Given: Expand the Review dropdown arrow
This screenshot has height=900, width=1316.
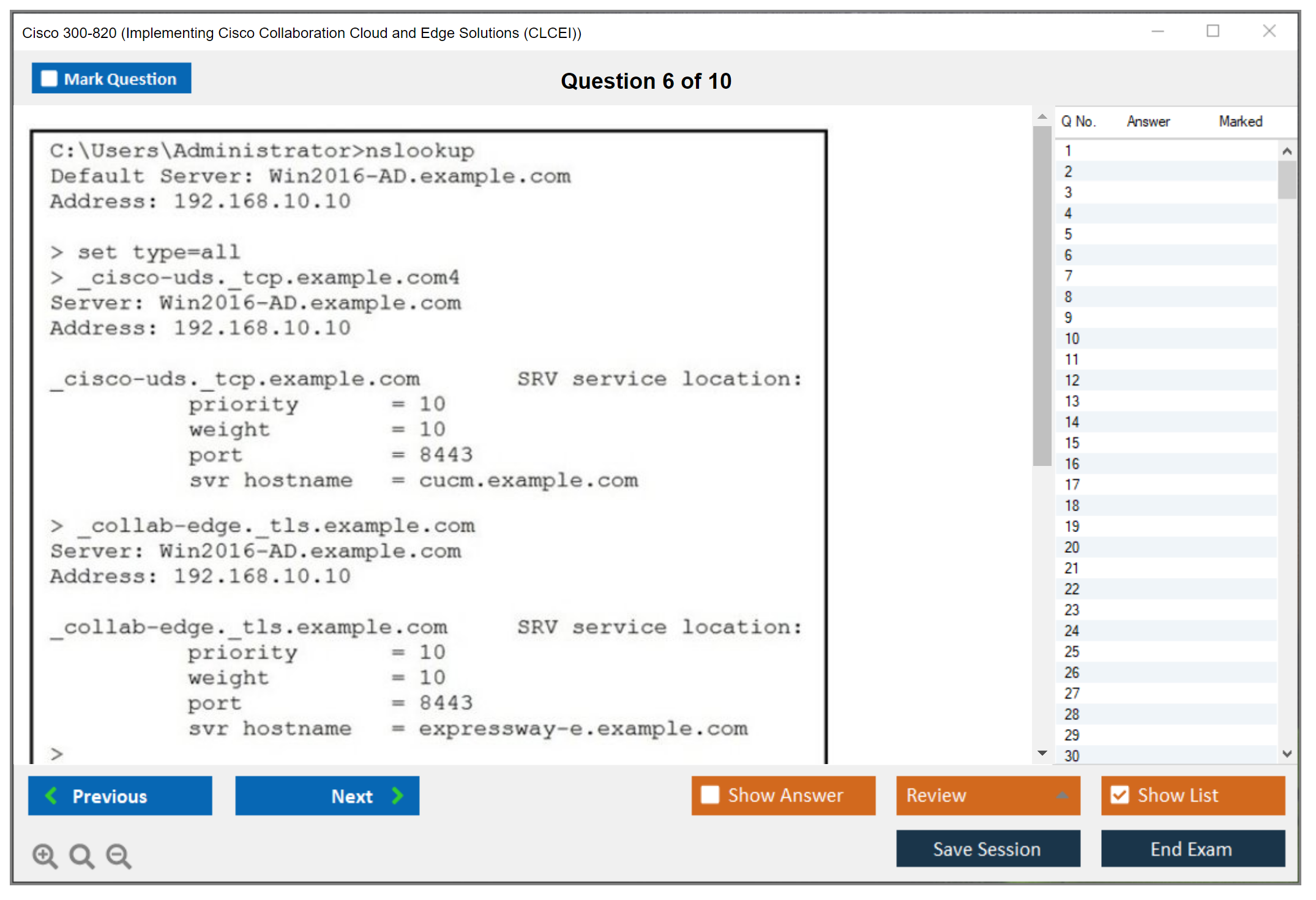Looking at the screenshot, I should point(1062,795).
